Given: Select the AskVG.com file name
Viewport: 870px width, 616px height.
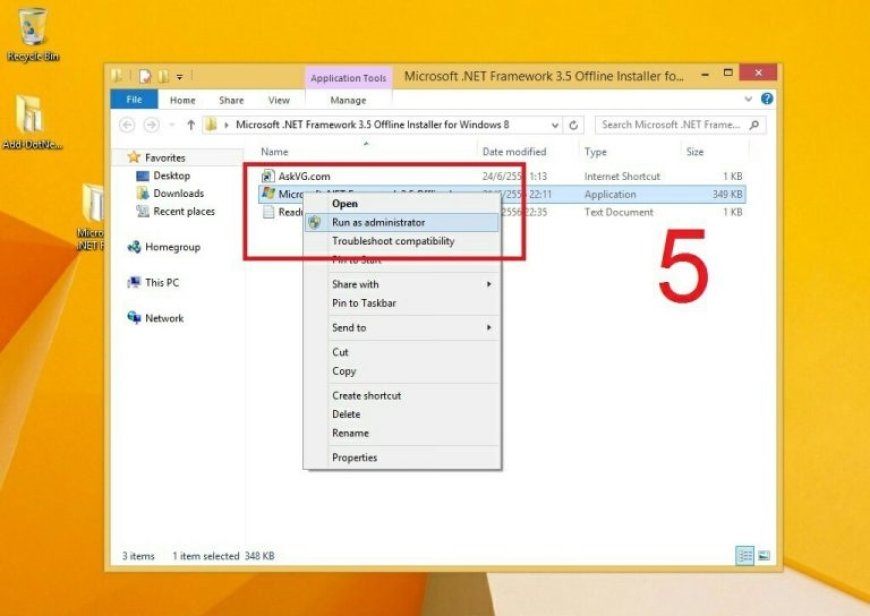Looking at the screenshot, I should [x=304, y=176].
